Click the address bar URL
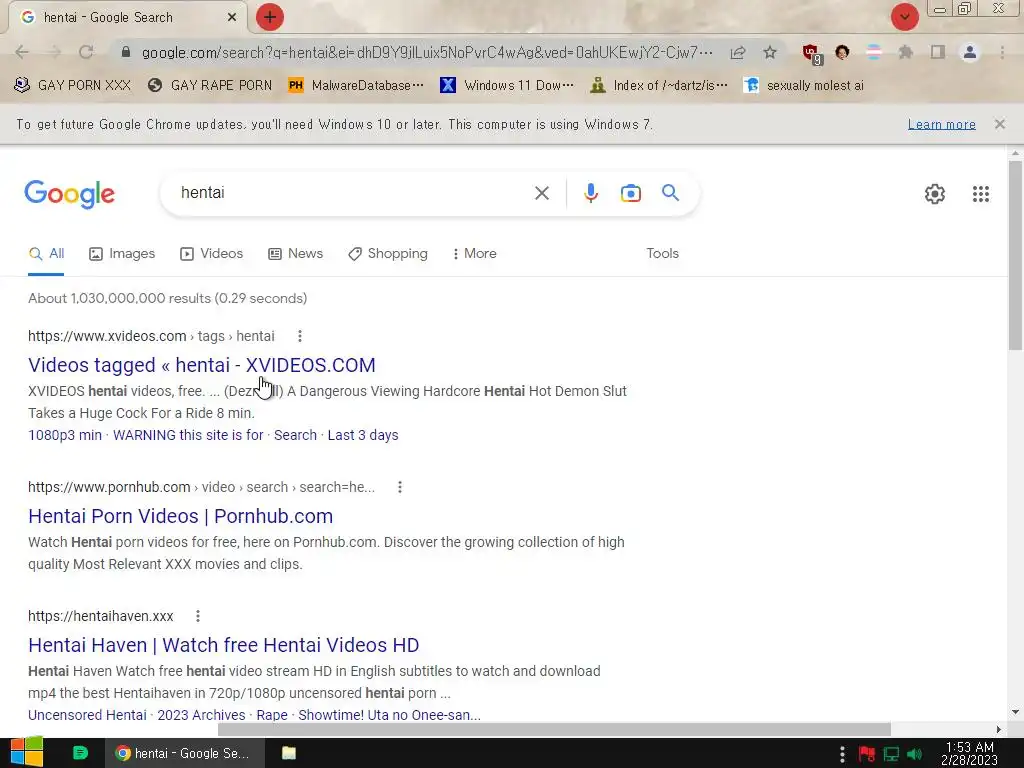The image size is (1024, 768). (427, 52)
